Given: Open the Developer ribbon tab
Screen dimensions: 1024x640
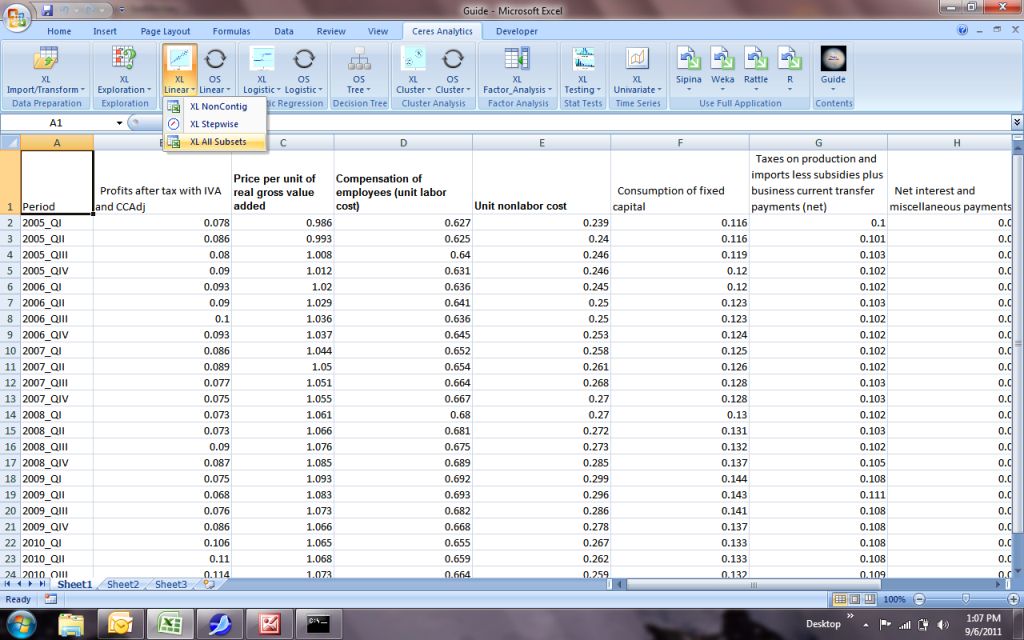Looking at the screenshot, I should point(517,31).
